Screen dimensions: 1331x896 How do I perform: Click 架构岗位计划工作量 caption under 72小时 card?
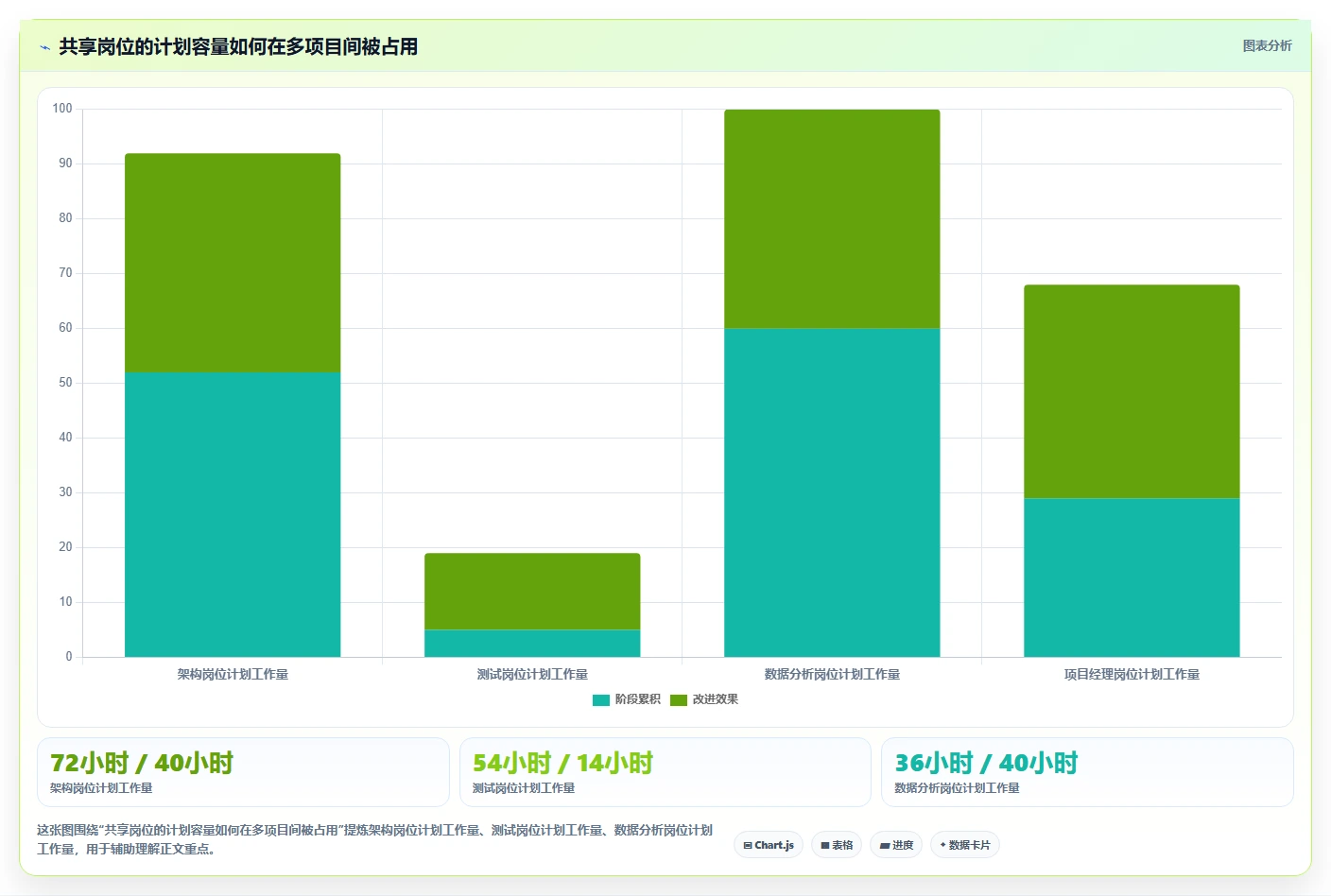coord(101,788)
